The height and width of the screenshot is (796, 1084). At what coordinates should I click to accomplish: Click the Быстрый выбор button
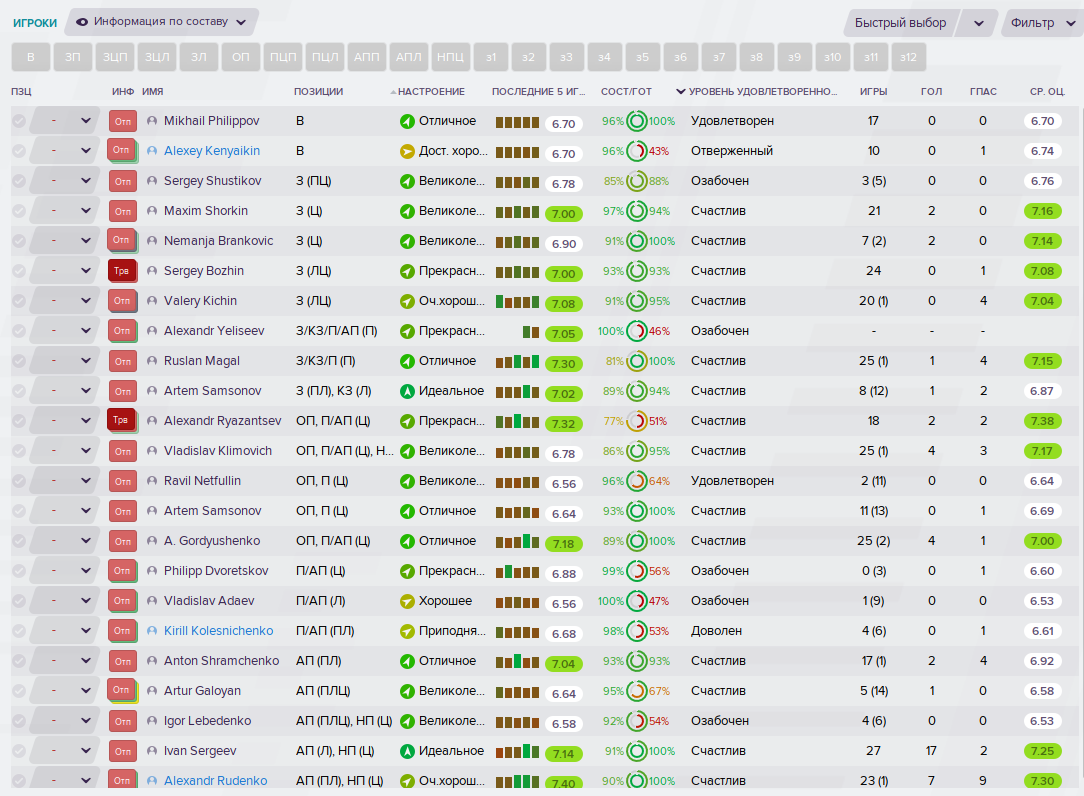(900, 23)
